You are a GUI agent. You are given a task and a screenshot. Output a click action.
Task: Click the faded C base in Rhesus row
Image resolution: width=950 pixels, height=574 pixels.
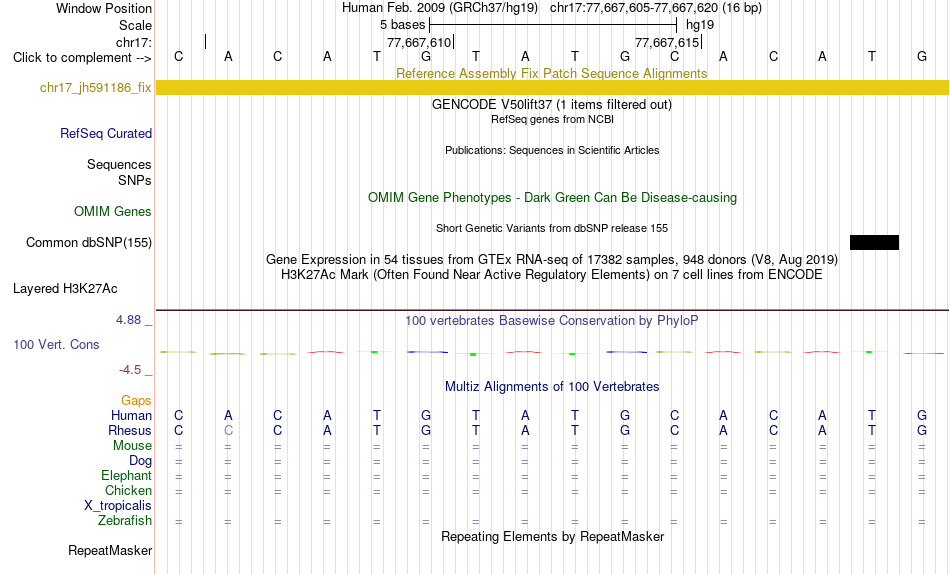pos(228,430)
